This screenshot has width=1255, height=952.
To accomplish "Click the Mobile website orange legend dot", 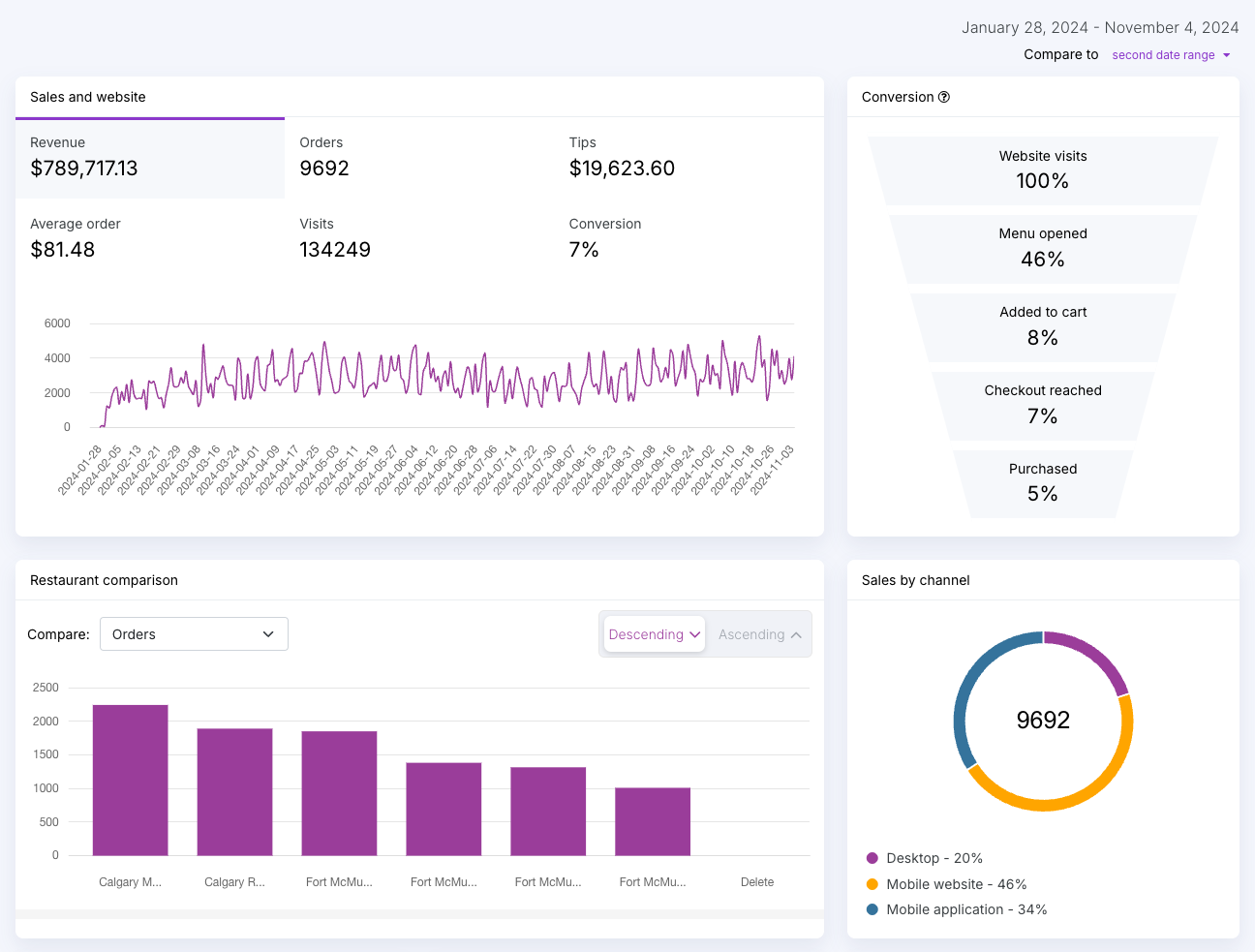I will [872, 884].
